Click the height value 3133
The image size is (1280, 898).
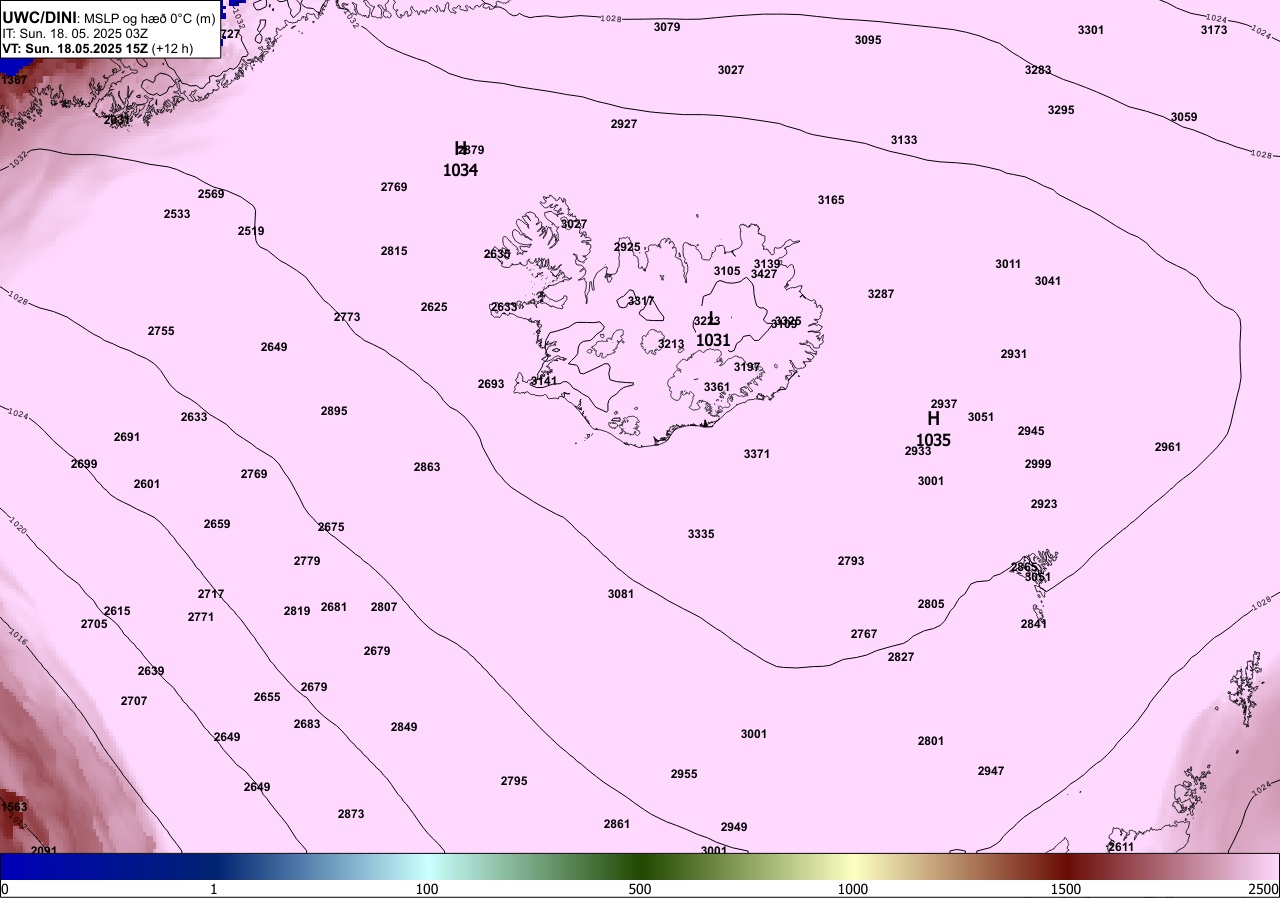[904, 140]
